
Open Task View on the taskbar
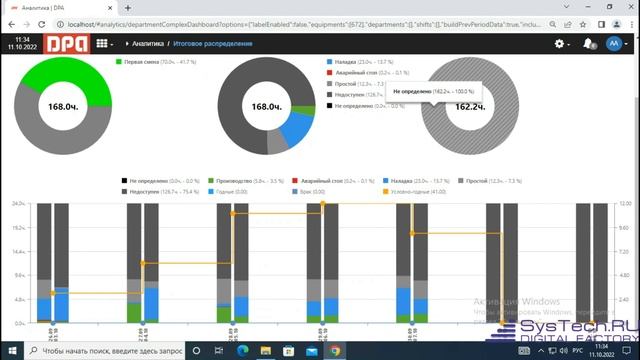point(219,351)
